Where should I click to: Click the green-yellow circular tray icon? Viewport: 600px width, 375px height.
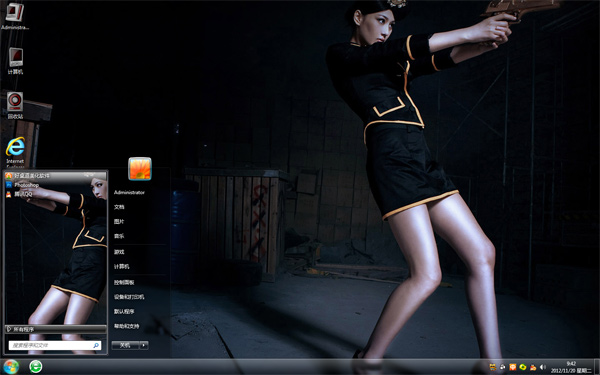523,367
